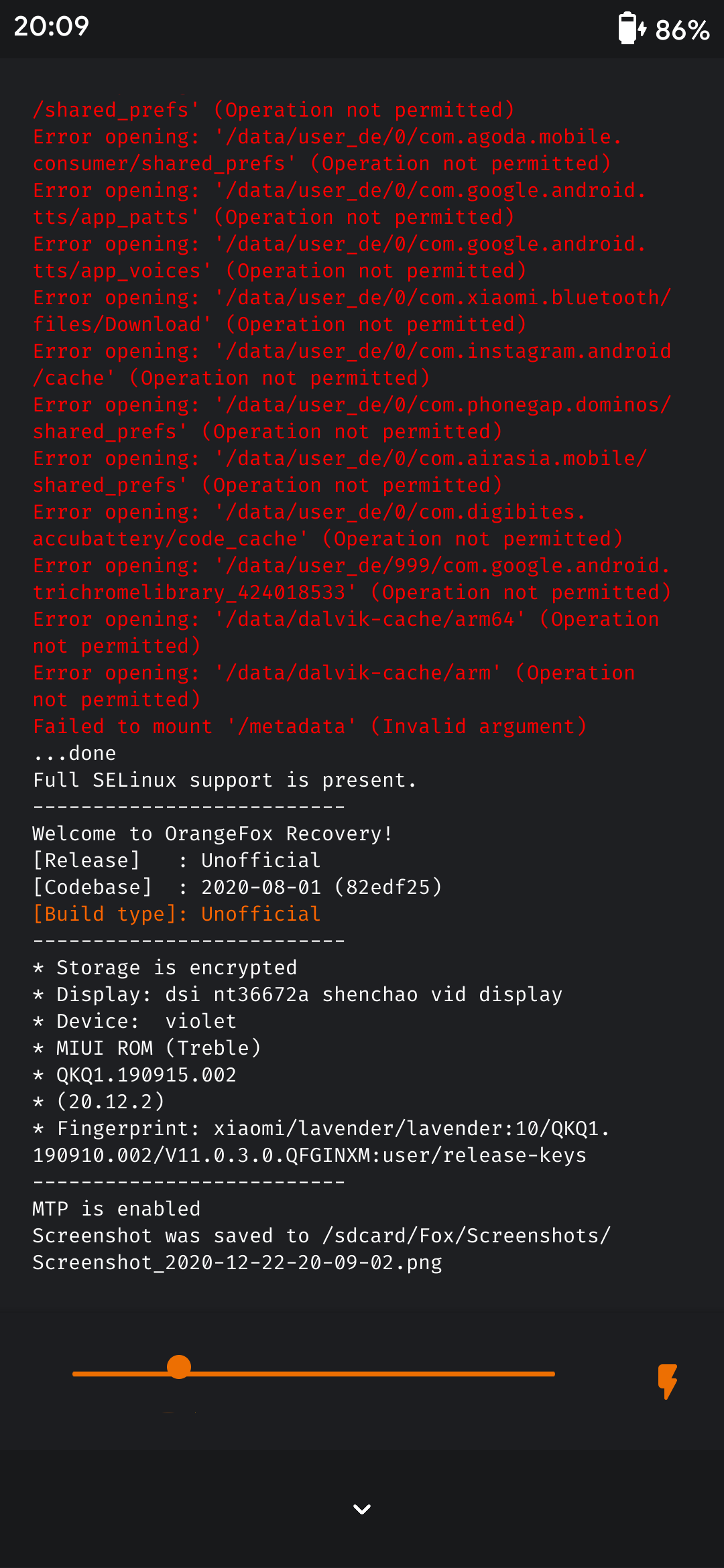Screen dimensions: 724x1568
Task: Select the orange "[Build type]: Unofficial" line
Action: click(177, 914)
